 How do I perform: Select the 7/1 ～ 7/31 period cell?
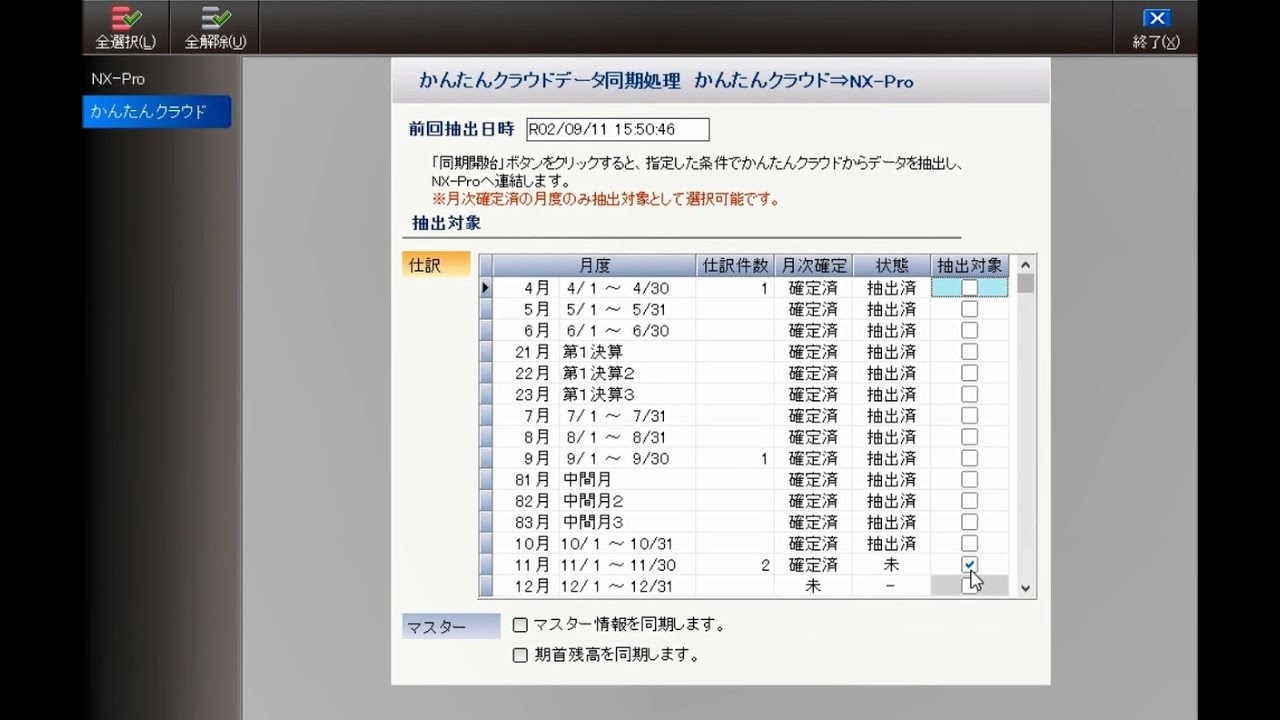tap(627, 416)
